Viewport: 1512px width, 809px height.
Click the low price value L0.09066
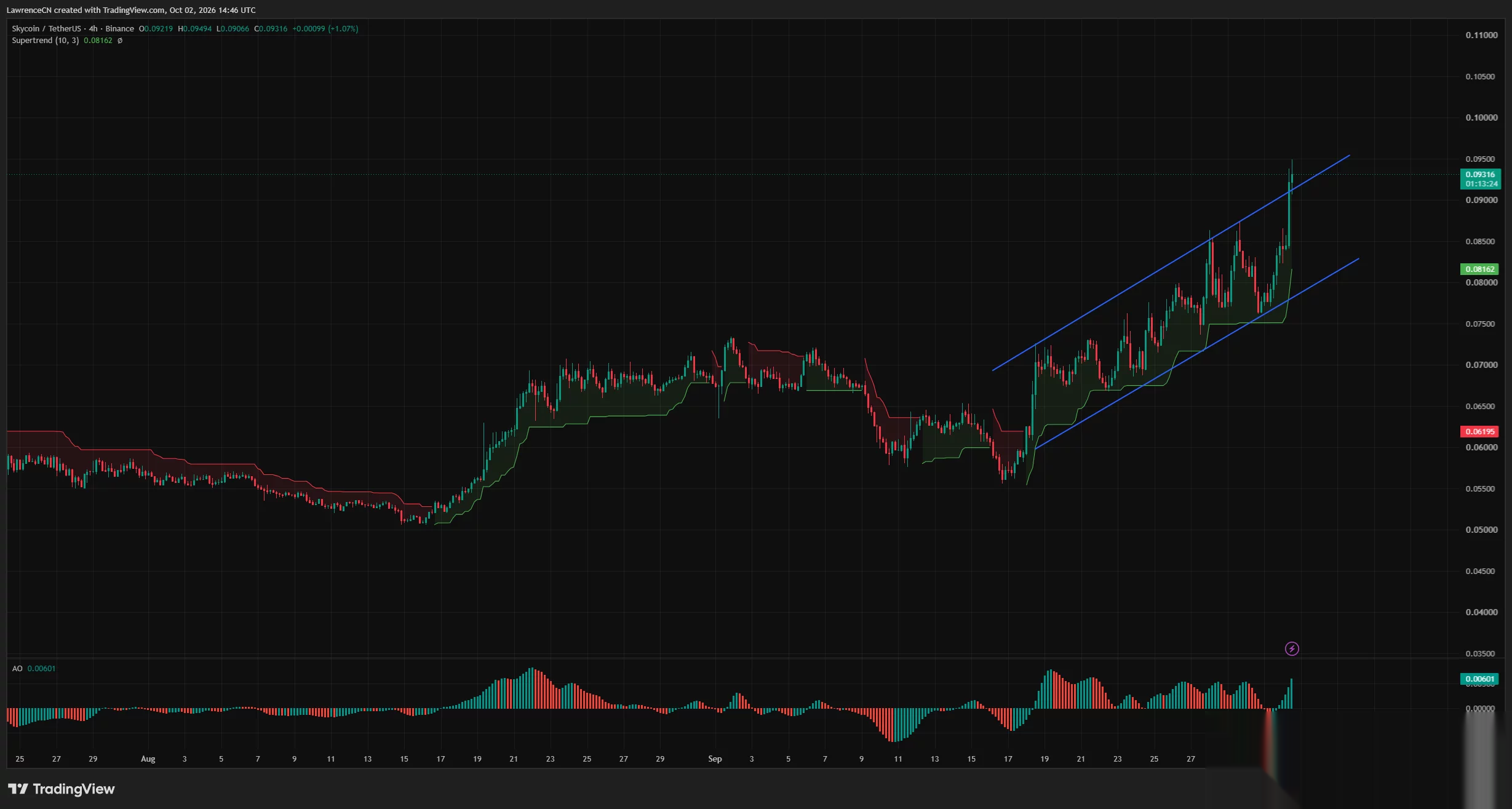[x=233, y=28]
